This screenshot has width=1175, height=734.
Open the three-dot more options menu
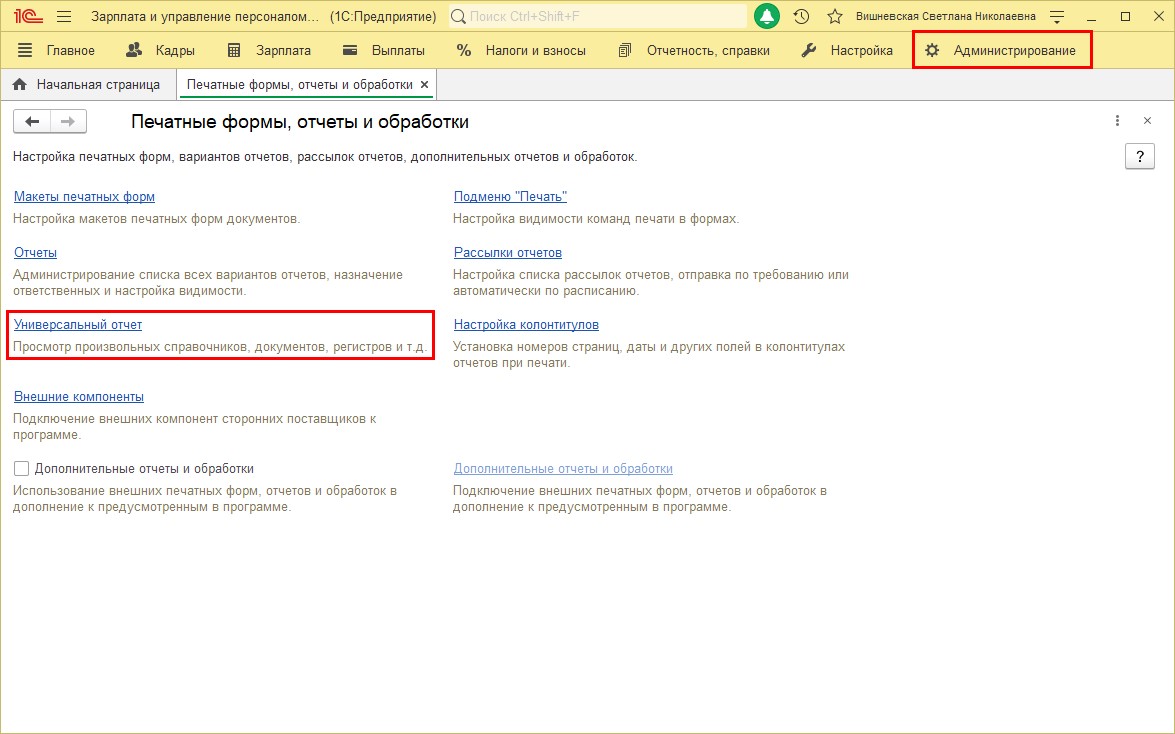click(1117, 121)
